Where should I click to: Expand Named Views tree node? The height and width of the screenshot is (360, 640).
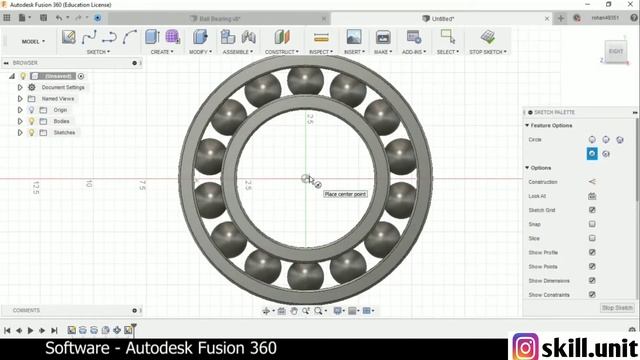click(20, 99)
